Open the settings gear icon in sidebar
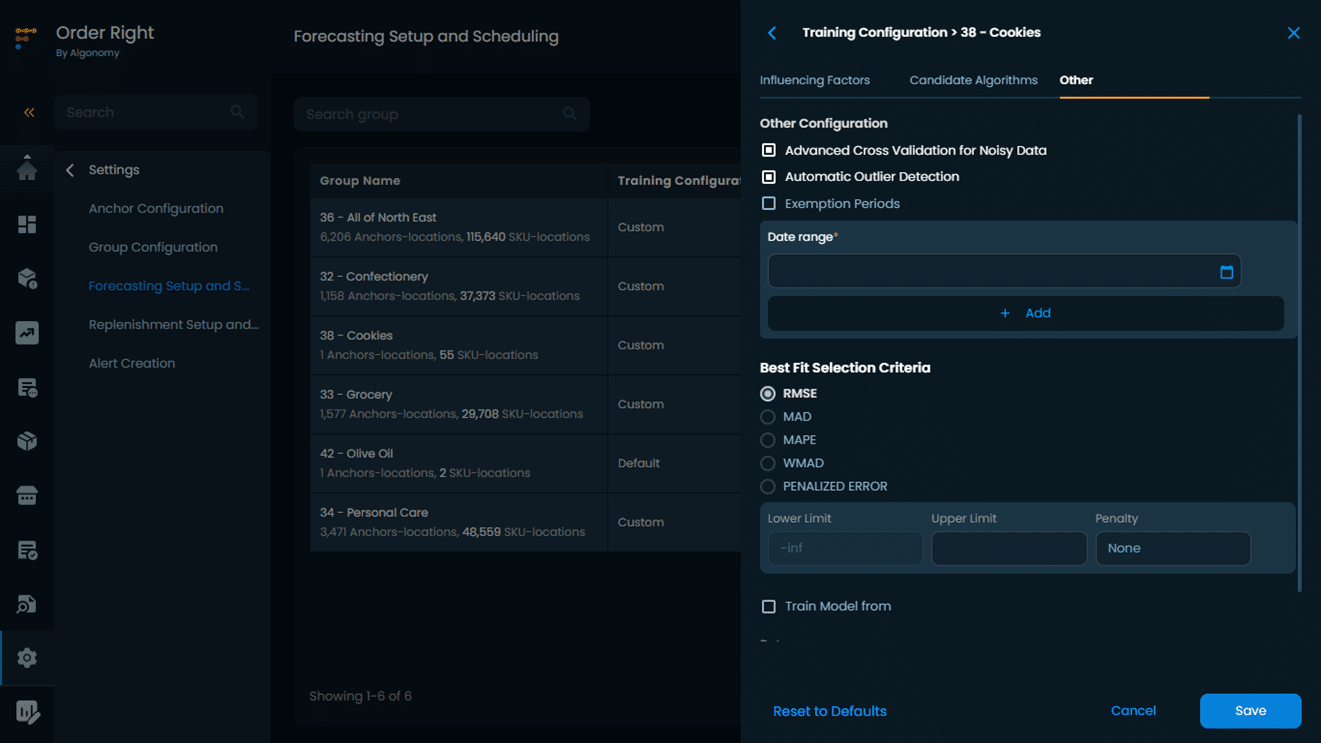The image size is (1321, 743). point(27,658)
